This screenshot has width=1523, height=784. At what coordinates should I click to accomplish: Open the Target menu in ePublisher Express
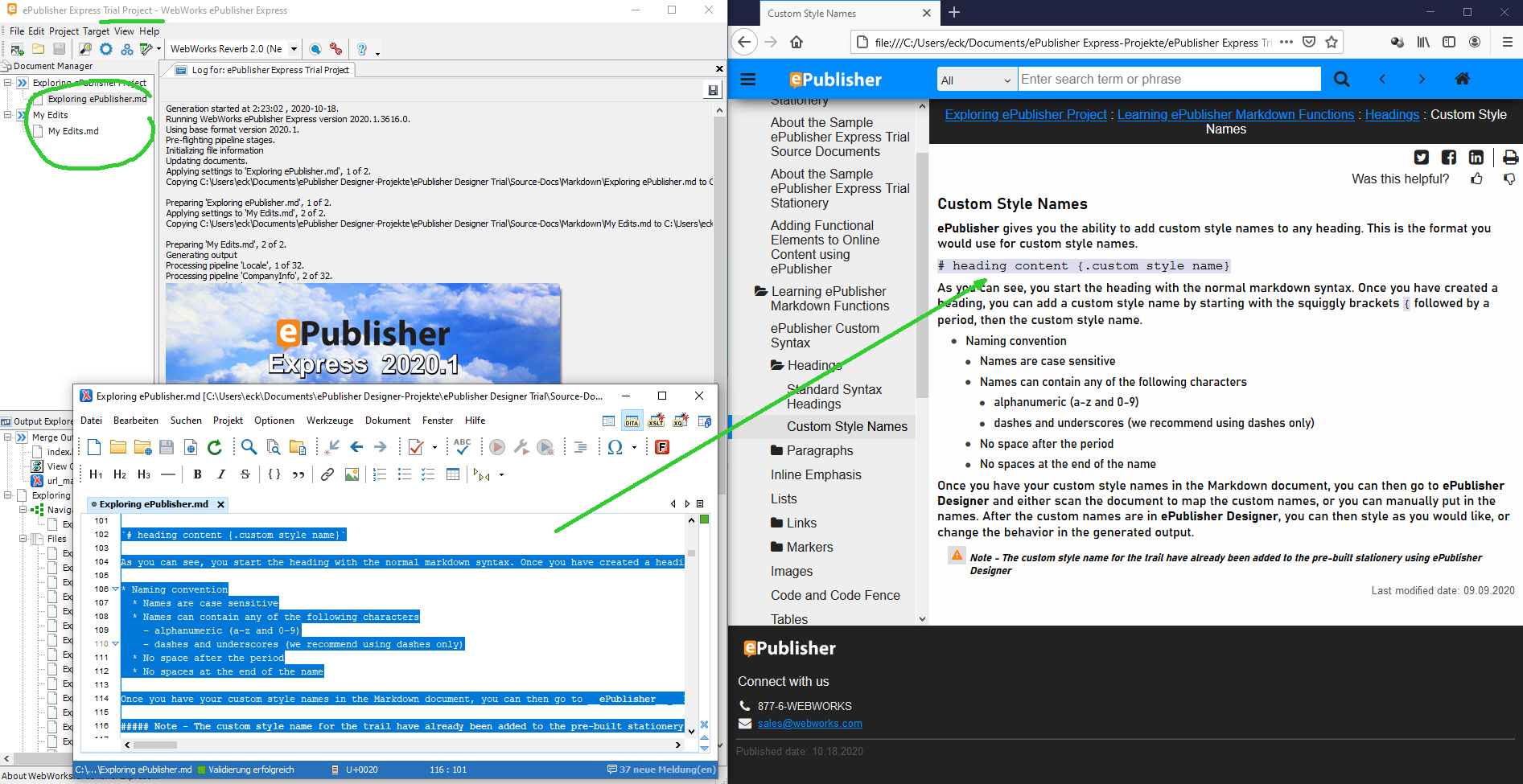(x=96, y=31)
